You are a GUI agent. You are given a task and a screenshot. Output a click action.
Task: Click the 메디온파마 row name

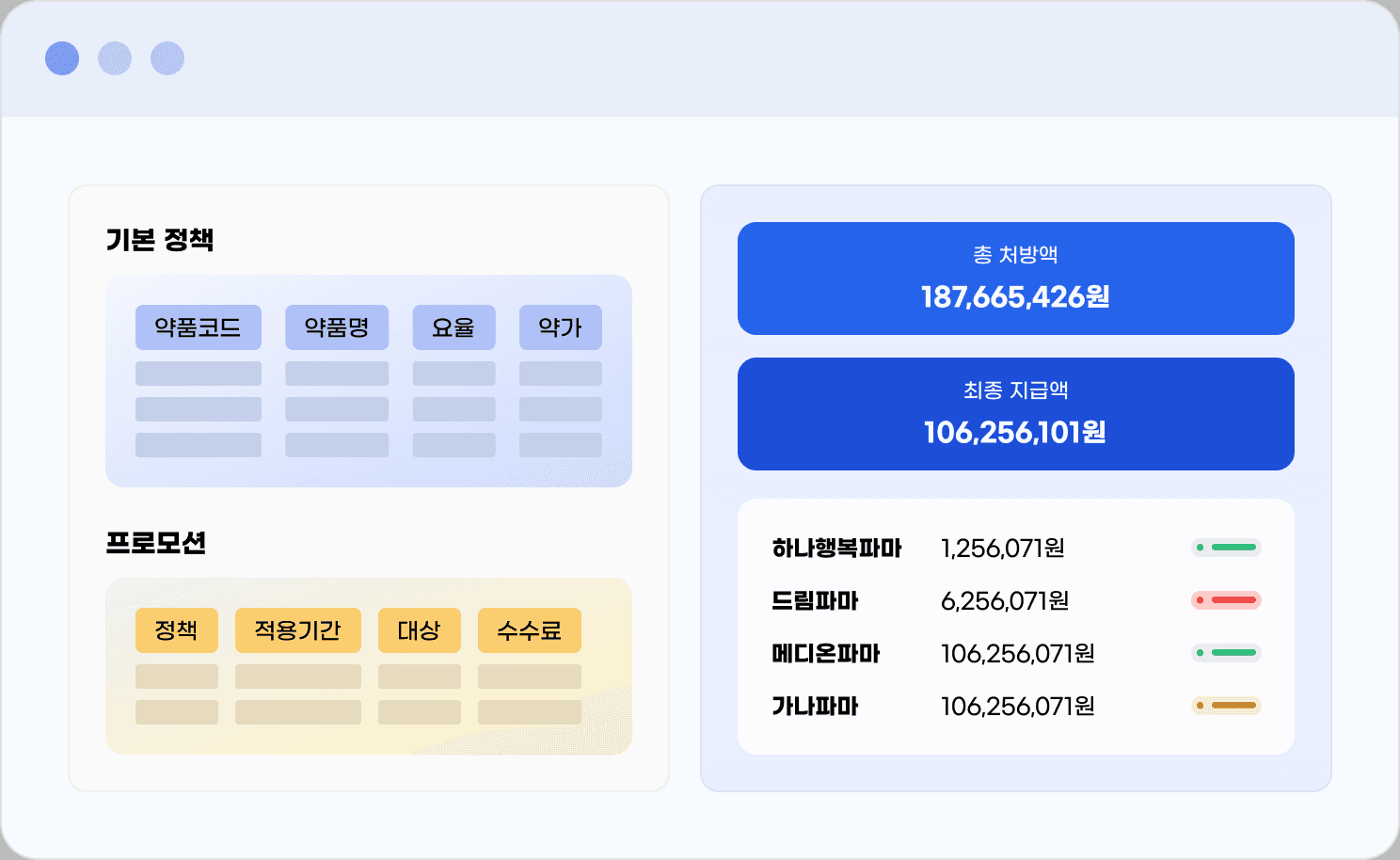coord(825,653)
